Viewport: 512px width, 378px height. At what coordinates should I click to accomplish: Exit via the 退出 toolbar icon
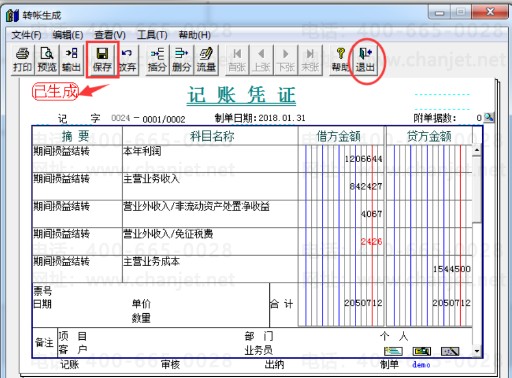pyautogui.click(x=365, y=60)
